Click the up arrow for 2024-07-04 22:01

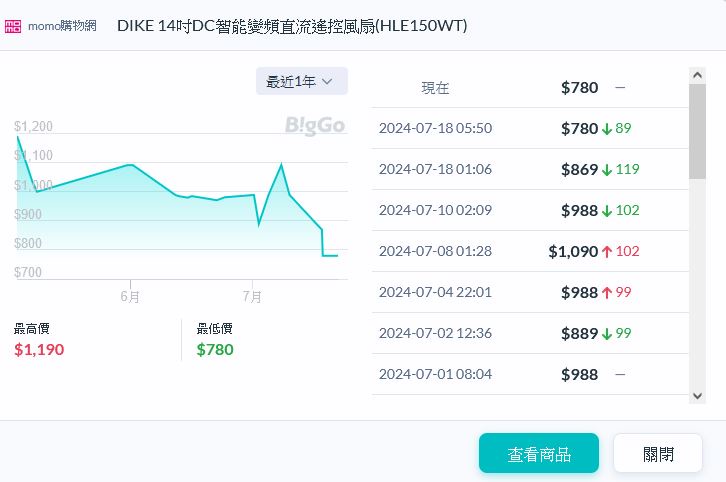tap(606, 292)
